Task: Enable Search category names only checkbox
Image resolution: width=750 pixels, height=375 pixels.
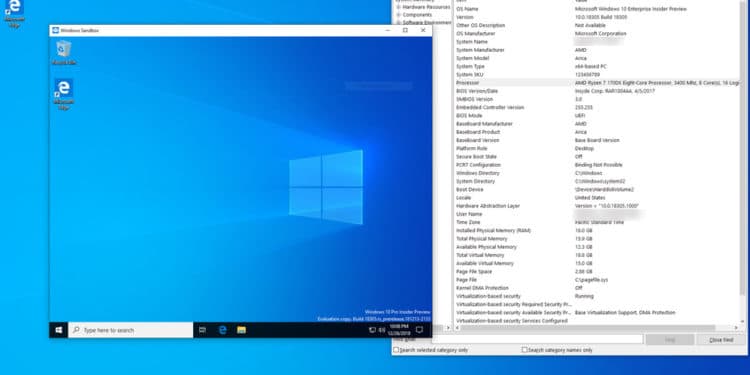Action: (524, 350)
